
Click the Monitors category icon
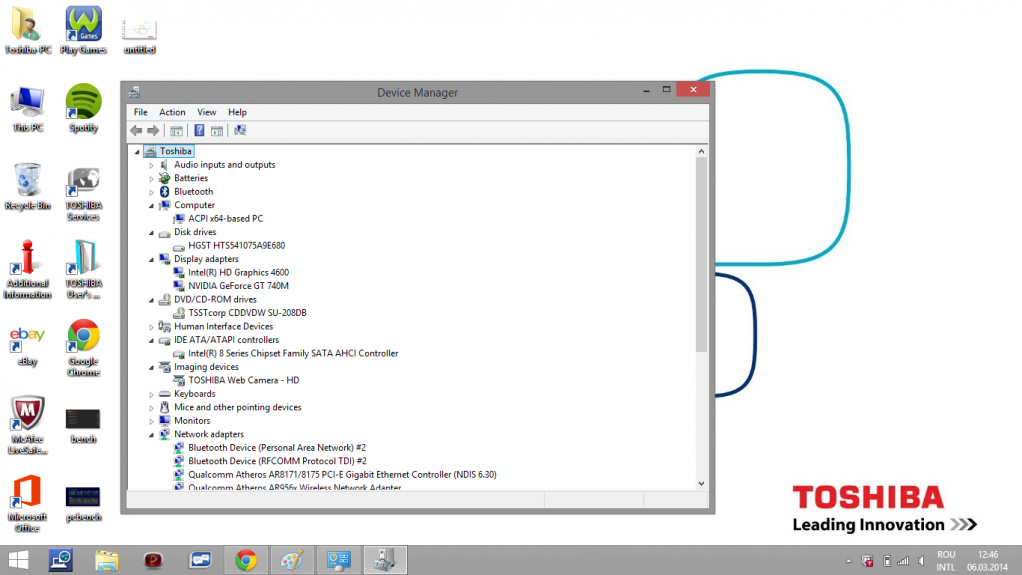pyautogui.click(x=165, y=420)
